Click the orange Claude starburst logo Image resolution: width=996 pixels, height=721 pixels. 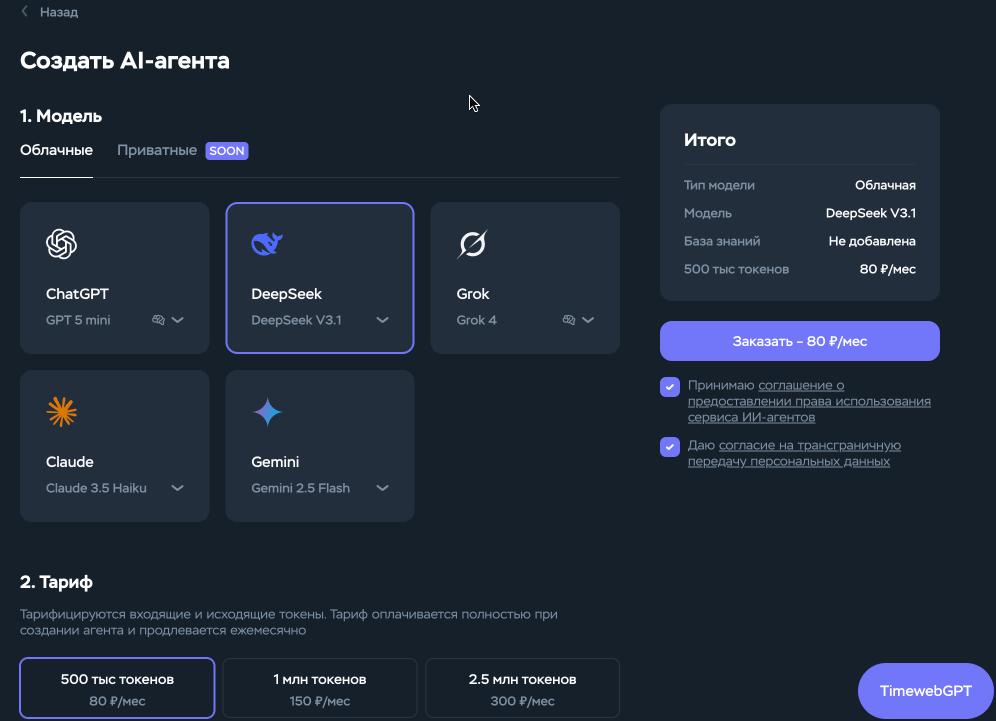62,412
